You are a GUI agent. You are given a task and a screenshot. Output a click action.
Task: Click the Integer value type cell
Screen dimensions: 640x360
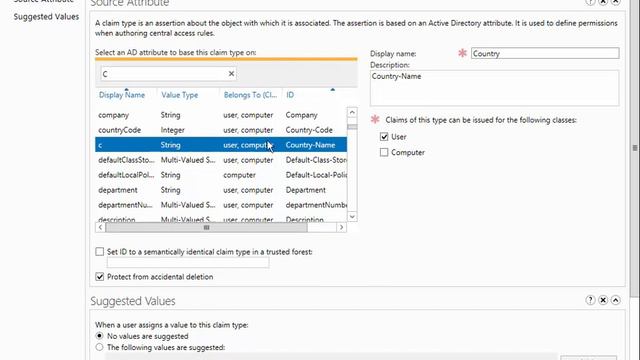point(173,130)
